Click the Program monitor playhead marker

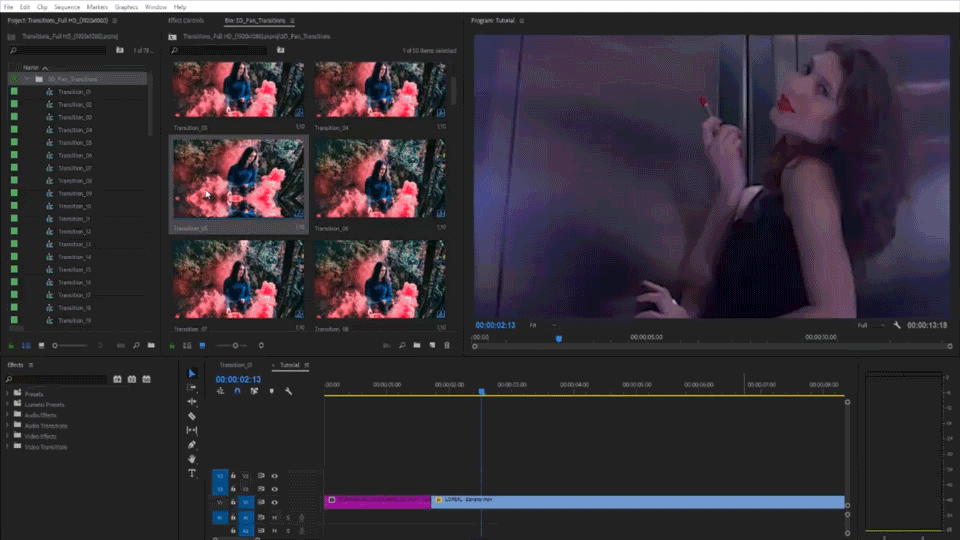558,339
